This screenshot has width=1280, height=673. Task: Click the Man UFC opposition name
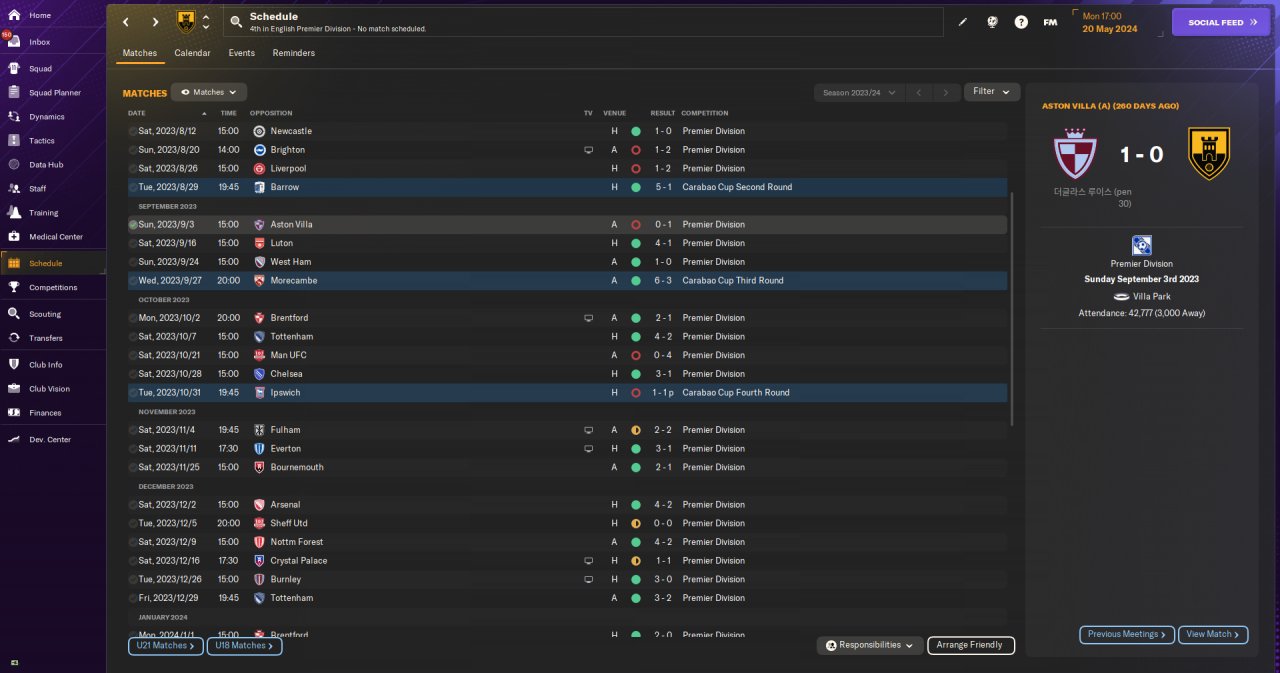pyautogui.click(x=290, y=355)
